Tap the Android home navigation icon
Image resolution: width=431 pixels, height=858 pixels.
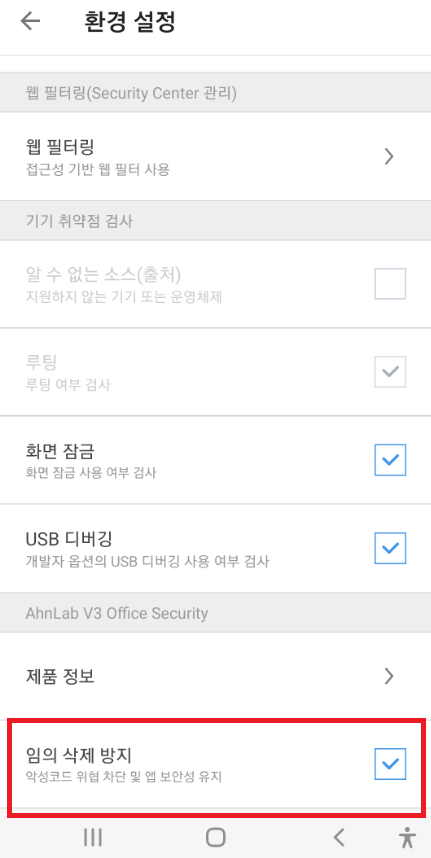(216, 837)
